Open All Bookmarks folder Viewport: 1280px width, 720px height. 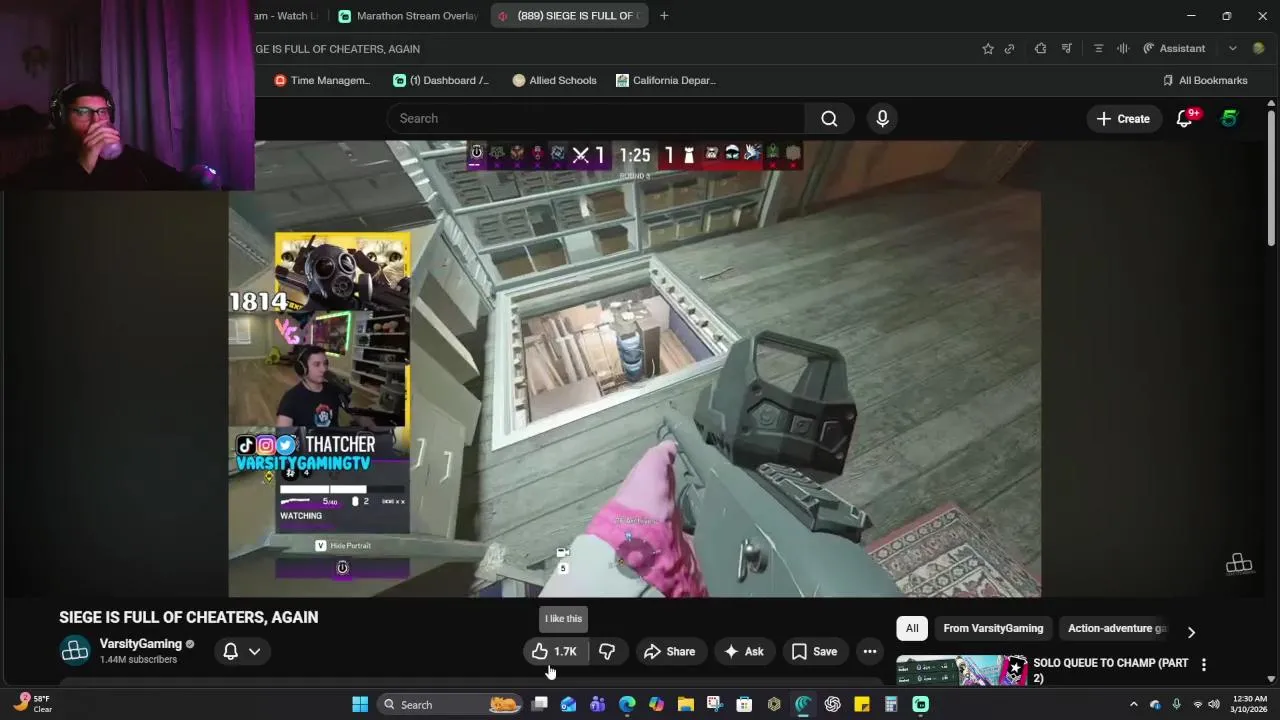pos(1205,80)
